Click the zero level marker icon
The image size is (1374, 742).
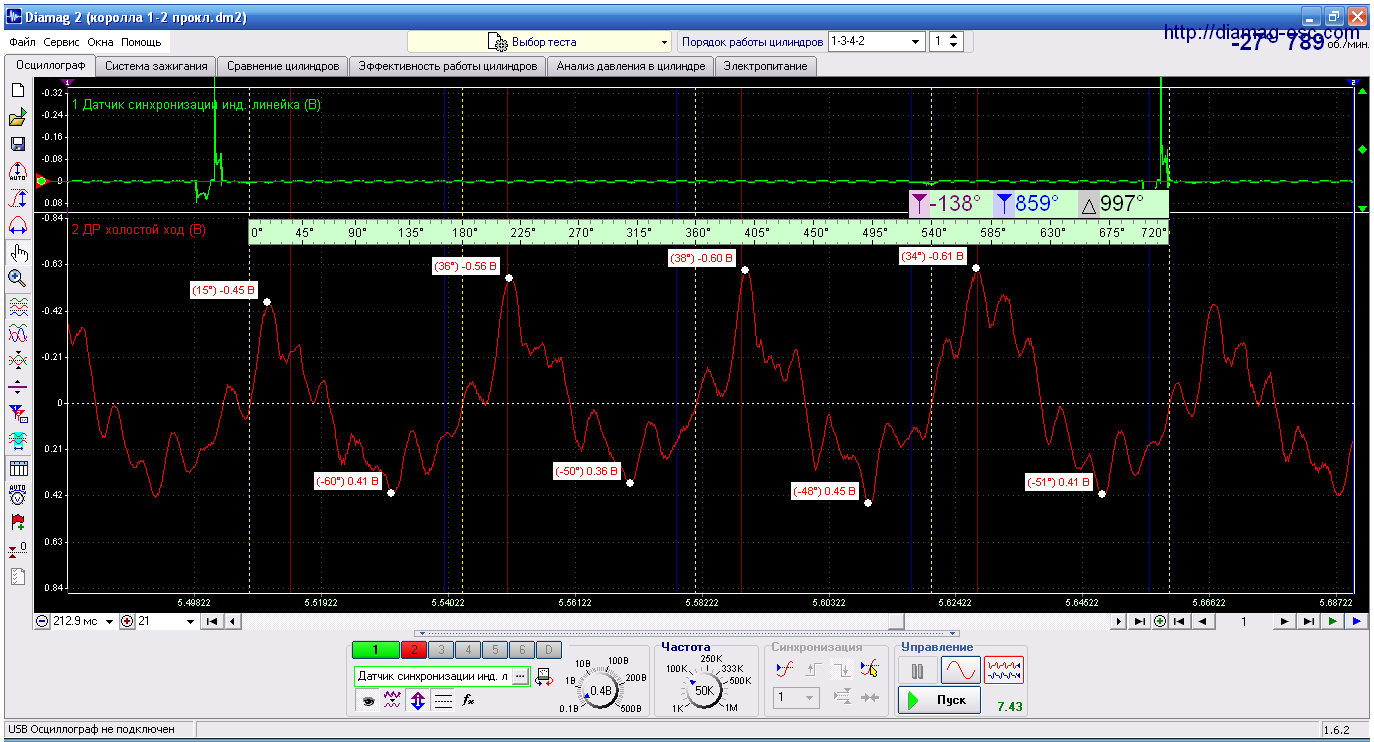pyautogui.click(x=17, y=549)
